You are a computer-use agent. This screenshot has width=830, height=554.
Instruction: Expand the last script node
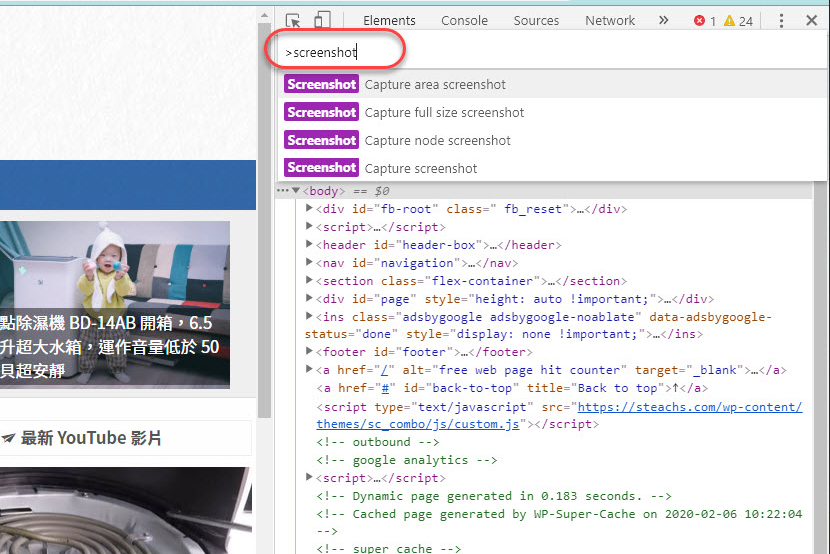[x=309, y=477]
